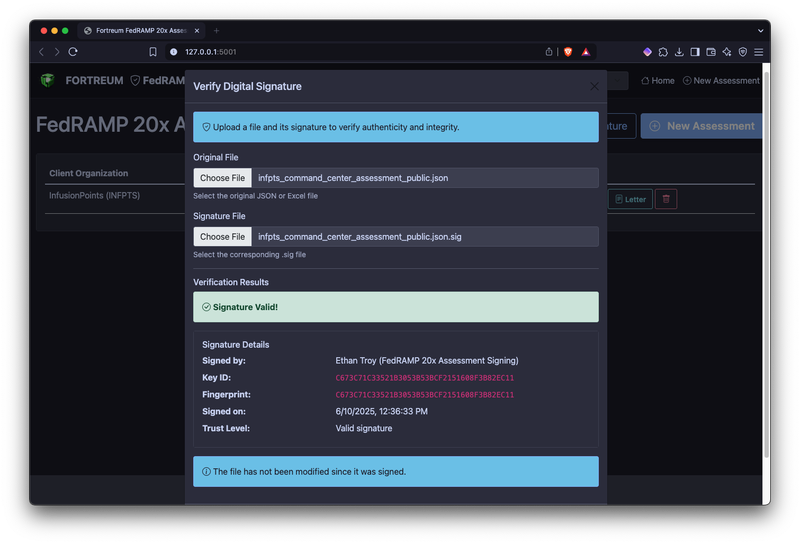Open the browser hamburger menu
Image resolution: width=800 pixels, height=544 pixels.
pos(759,52)
